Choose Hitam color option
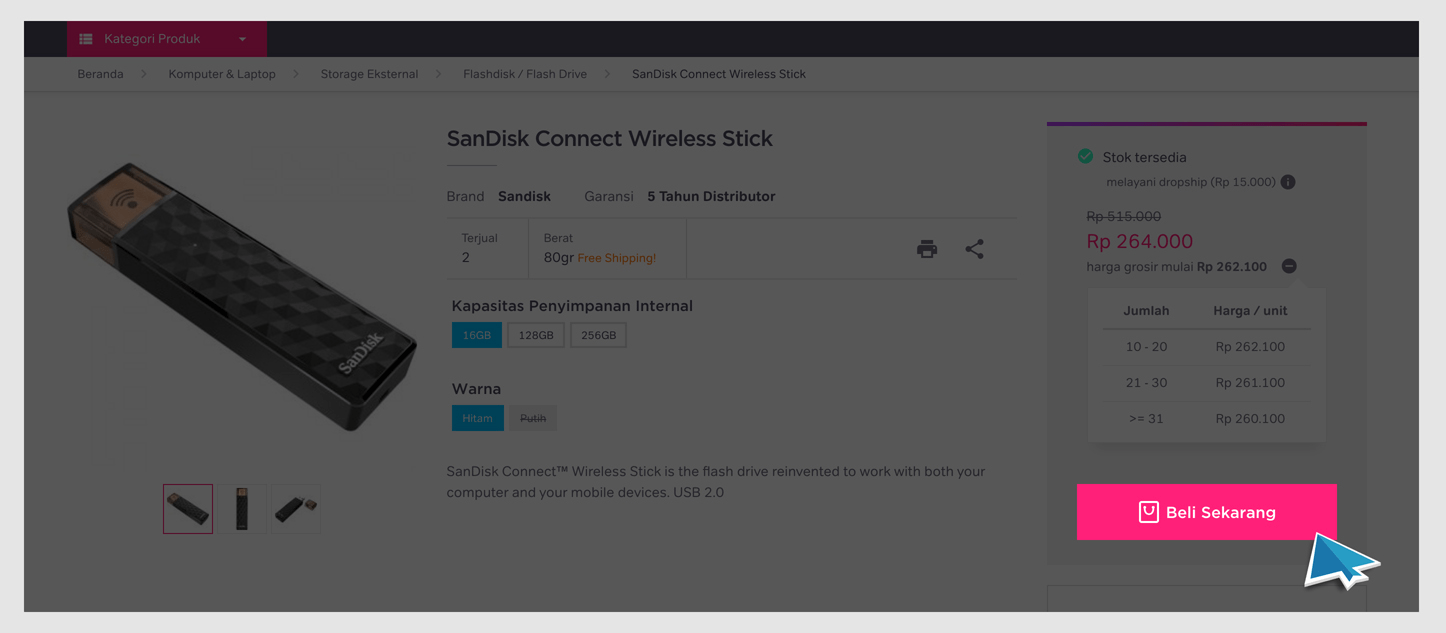 [477, 418]
